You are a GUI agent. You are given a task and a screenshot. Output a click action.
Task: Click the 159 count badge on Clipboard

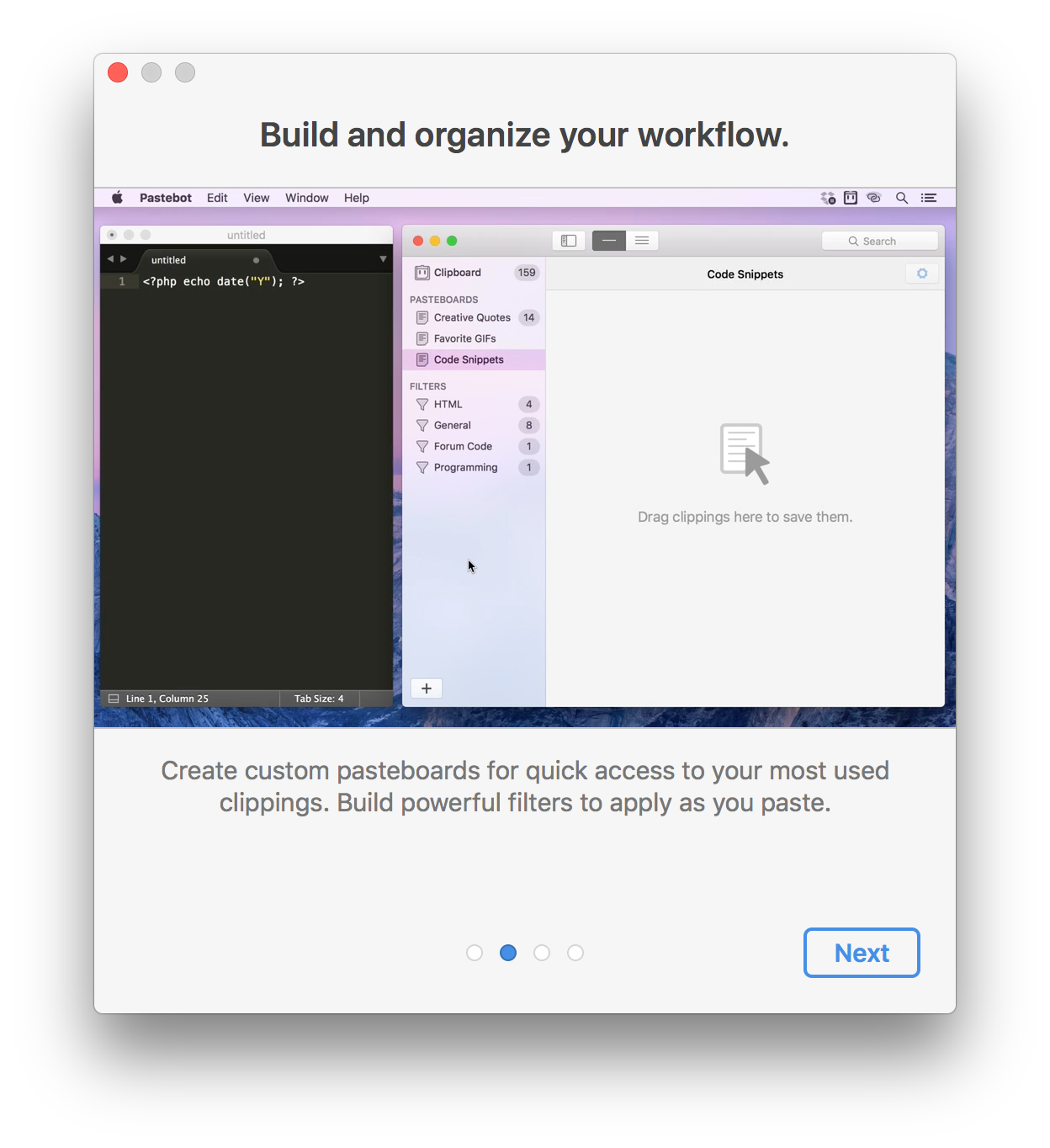[527, 273]
